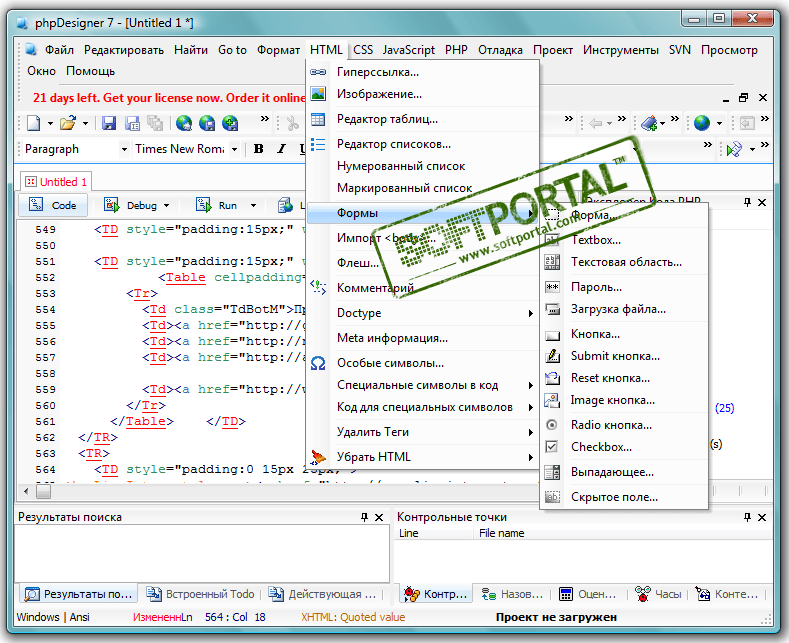Image resolution: width=789 pixels, height=643 pixels.
Task: Click the password field asterisks icon
Action: point(552,287)
